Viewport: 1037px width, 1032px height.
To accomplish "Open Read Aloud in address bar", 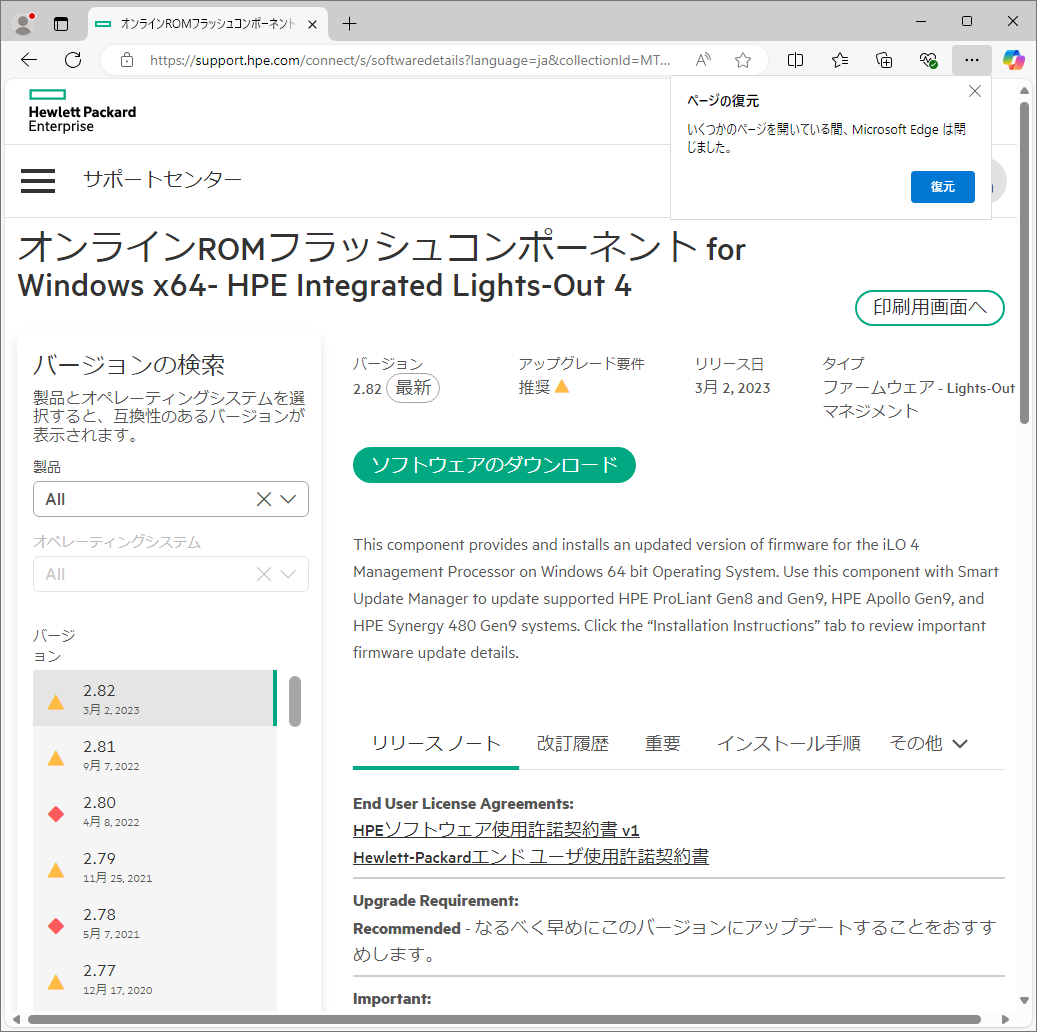I will tap(703, 60).
